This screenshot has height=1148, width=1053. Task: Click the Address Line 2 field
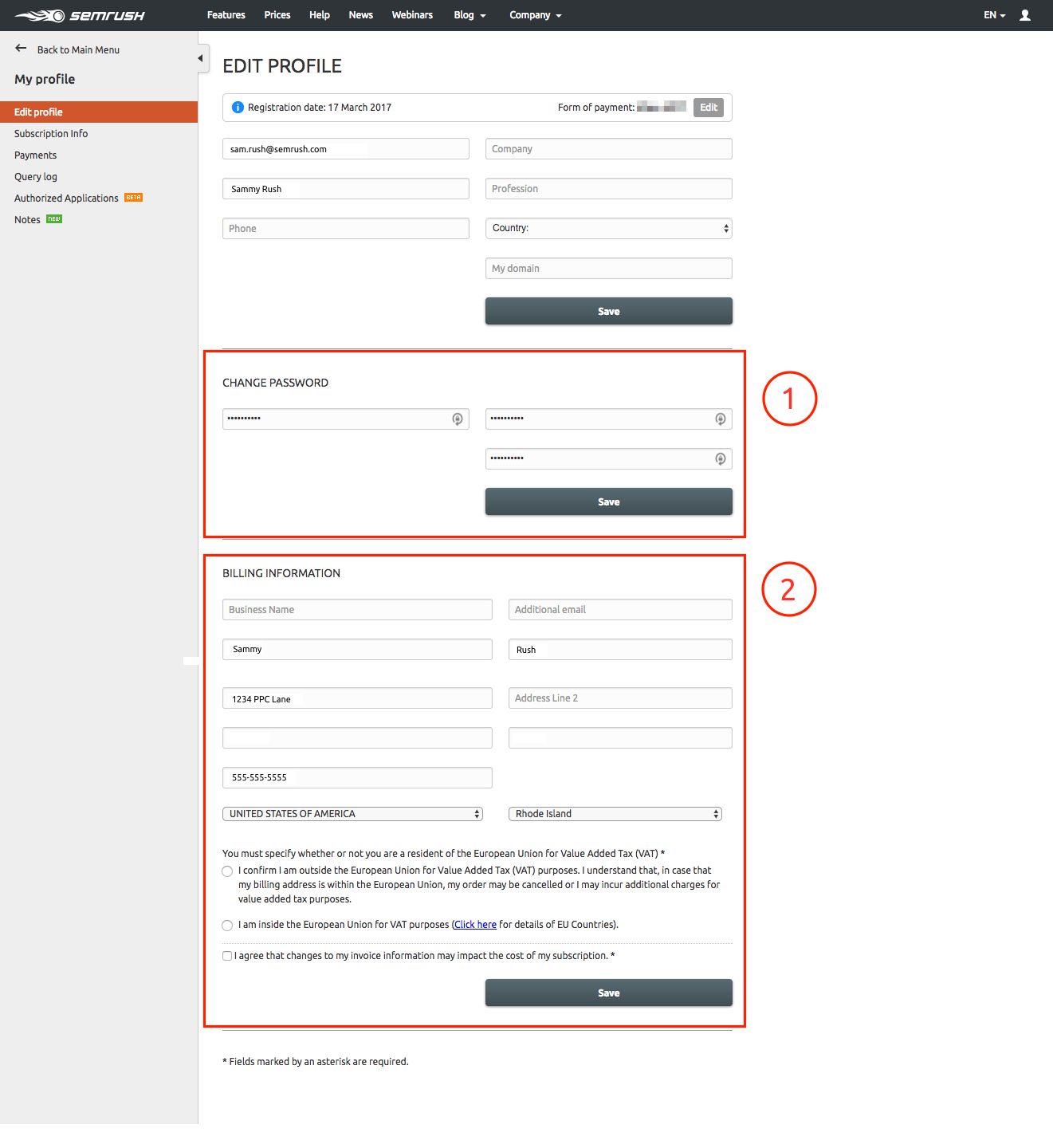pyautogui.click(x=620, y=698)
